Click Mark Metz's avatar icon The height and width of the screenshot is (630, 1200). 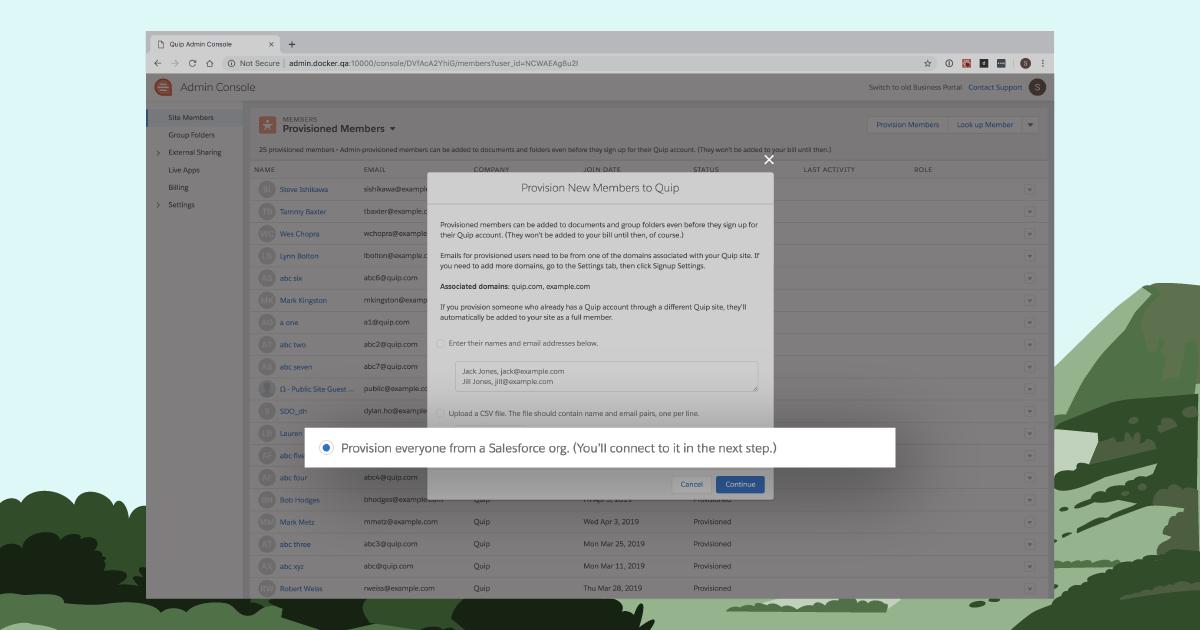[x=267, y=522]
